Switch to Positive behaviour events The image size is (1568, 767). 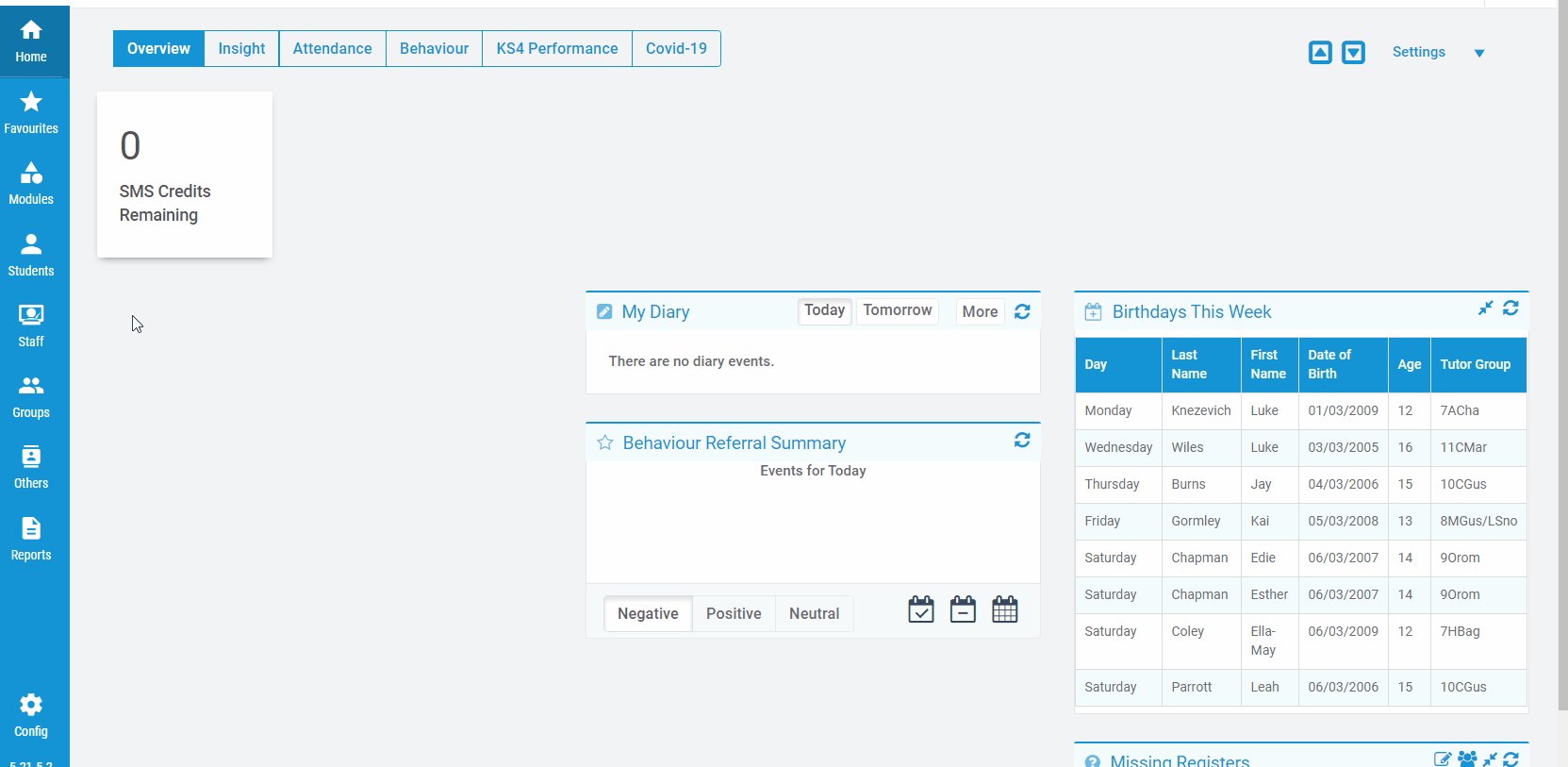pyautogui.click(x=734, y=614)
